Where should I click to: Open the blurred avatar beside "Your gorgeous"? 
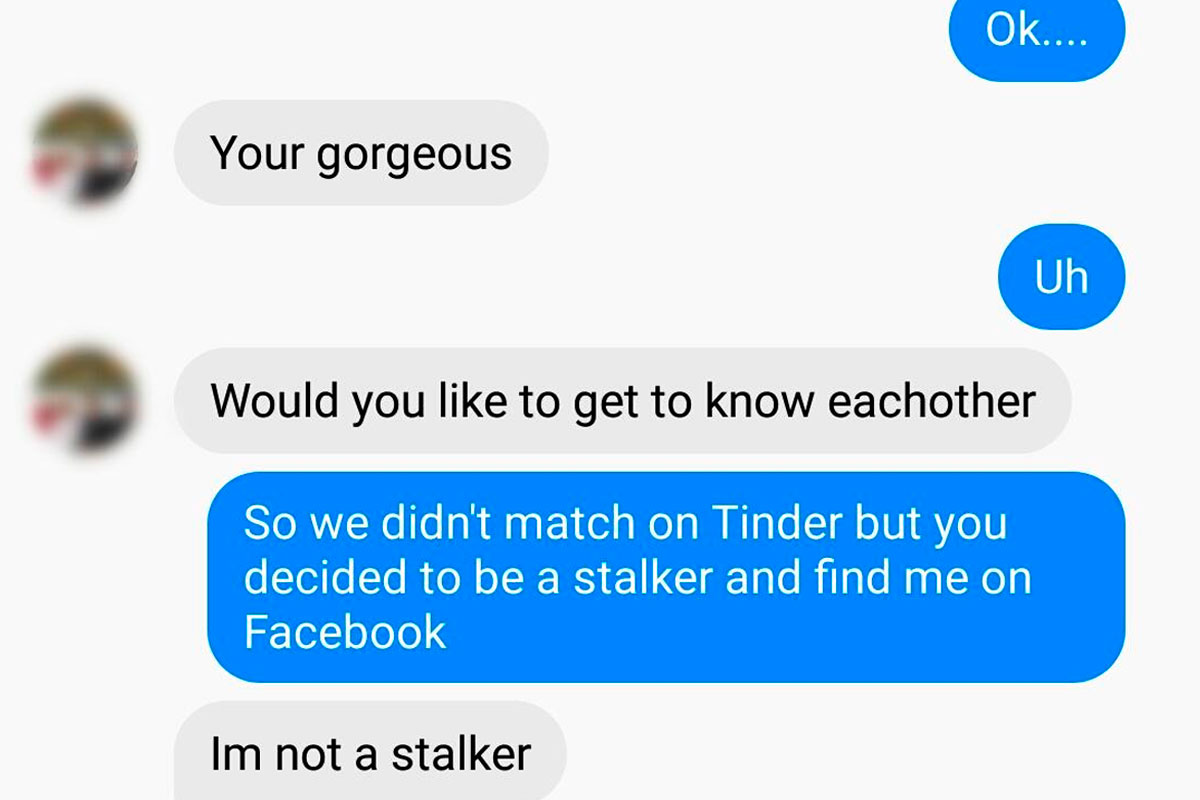point(84,152)
